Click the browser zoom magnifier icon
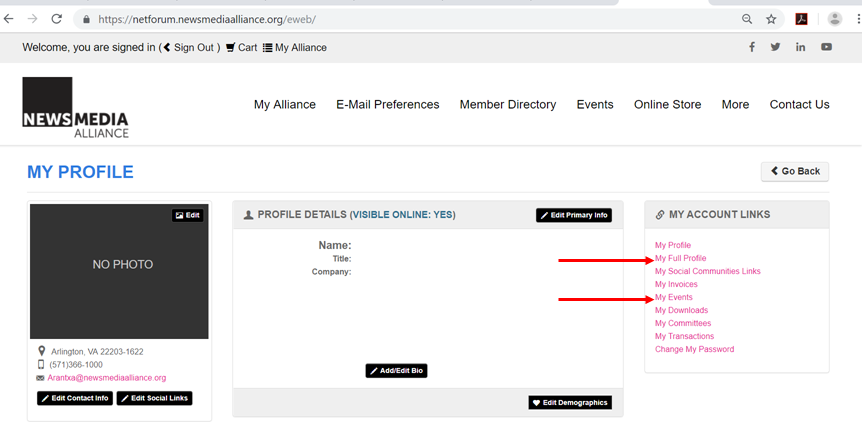This screenshot has width=862, height=422. [747, 19]
